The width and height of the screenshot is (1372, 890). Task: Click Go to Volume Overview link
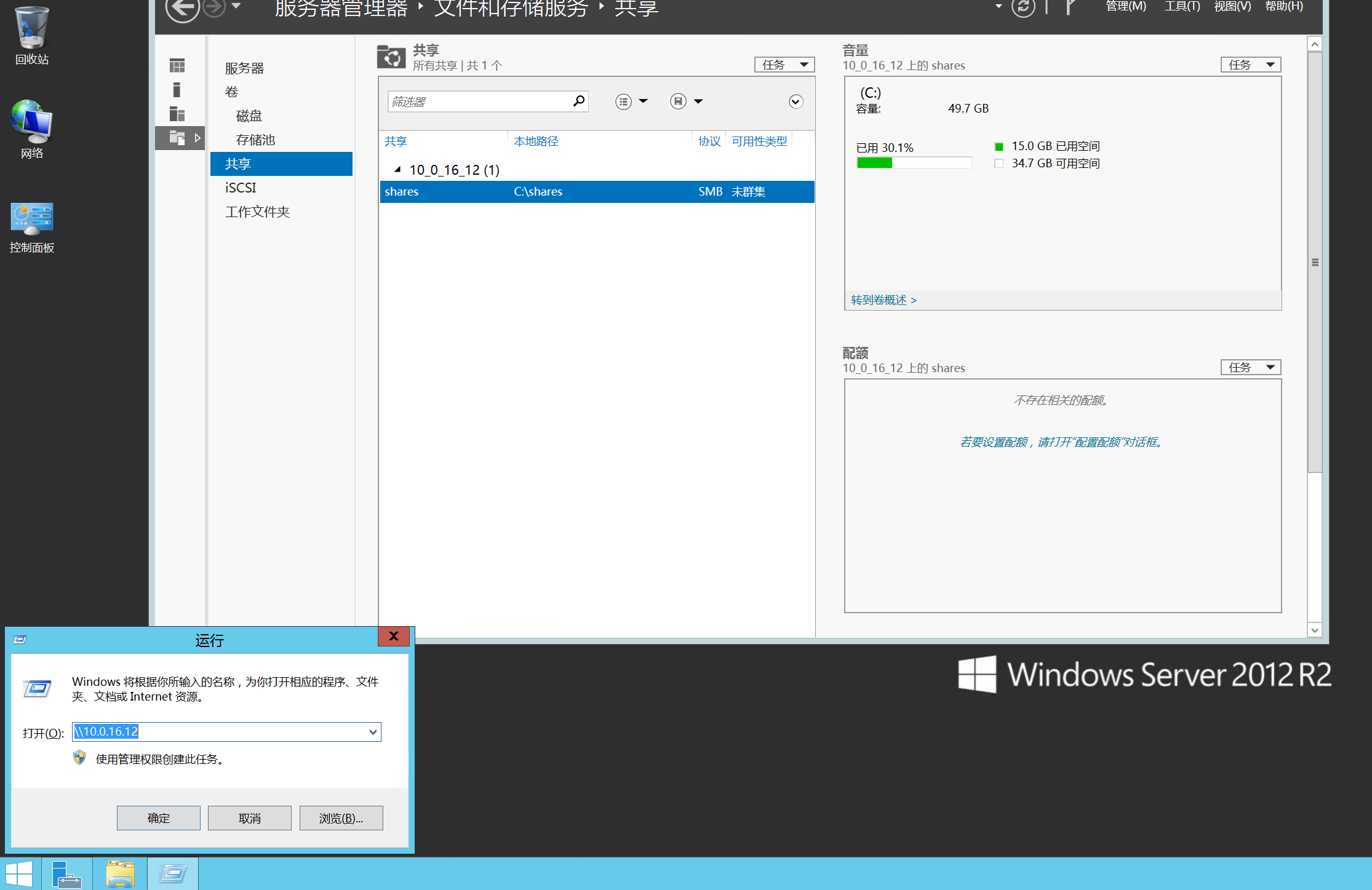[x=883, y=300]
